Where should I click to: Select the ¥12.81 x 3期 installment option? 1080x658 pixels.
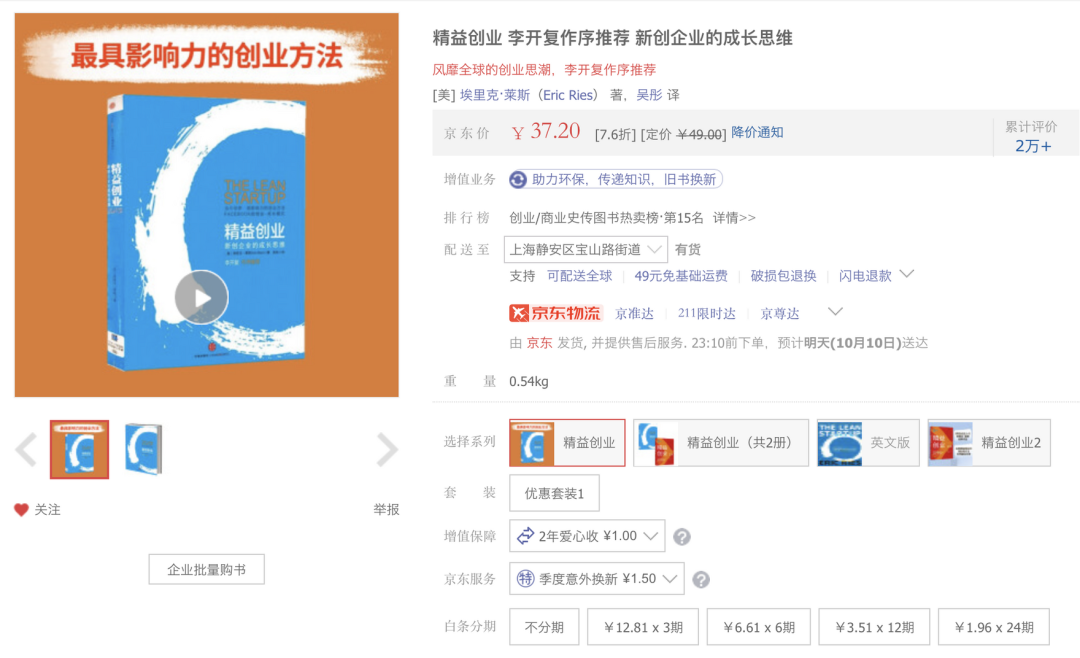[643, 627]
